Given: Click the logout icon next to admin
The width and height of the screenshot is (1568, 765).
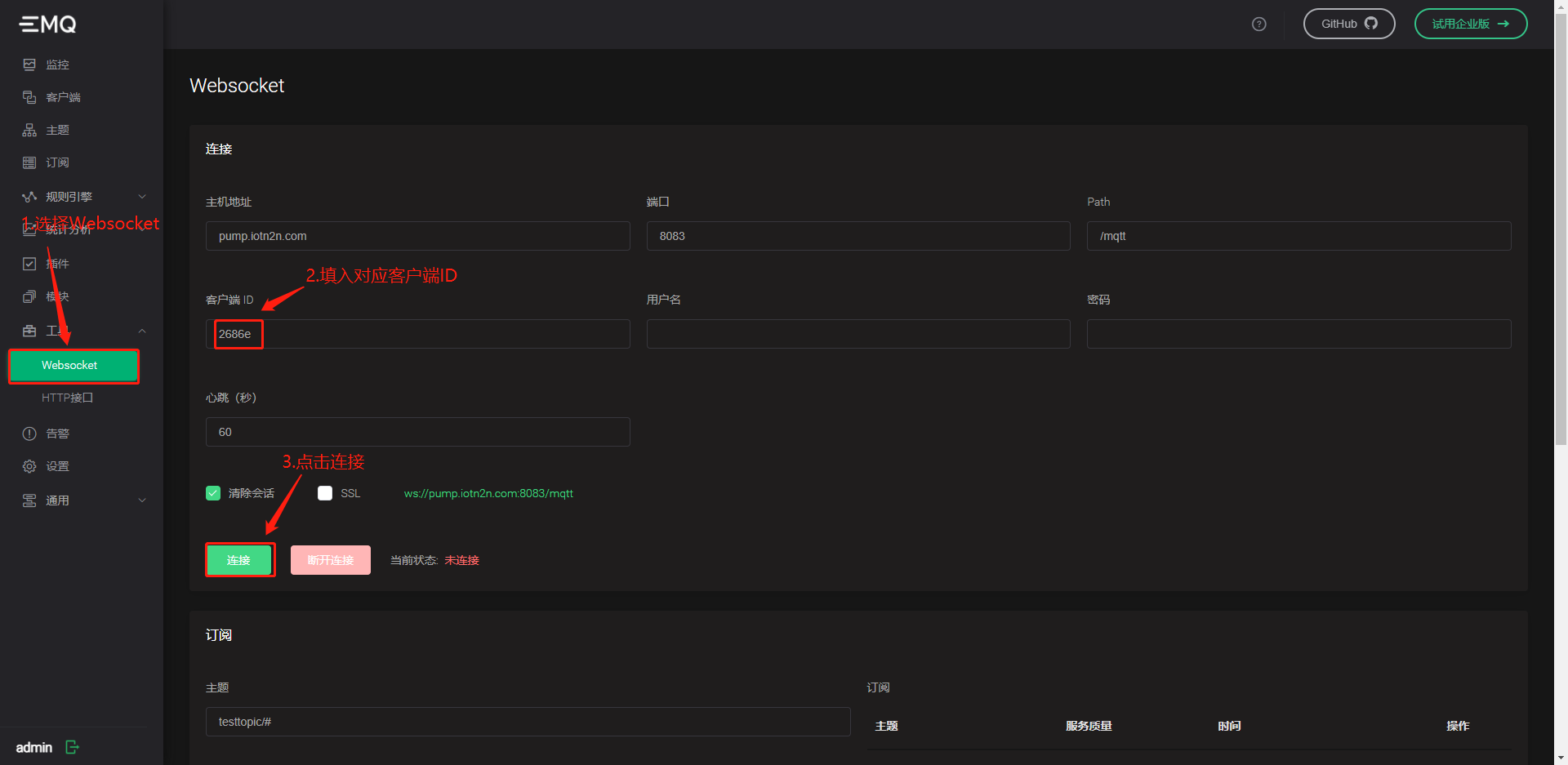Looking at the screenshot, I should coord(72,747).
